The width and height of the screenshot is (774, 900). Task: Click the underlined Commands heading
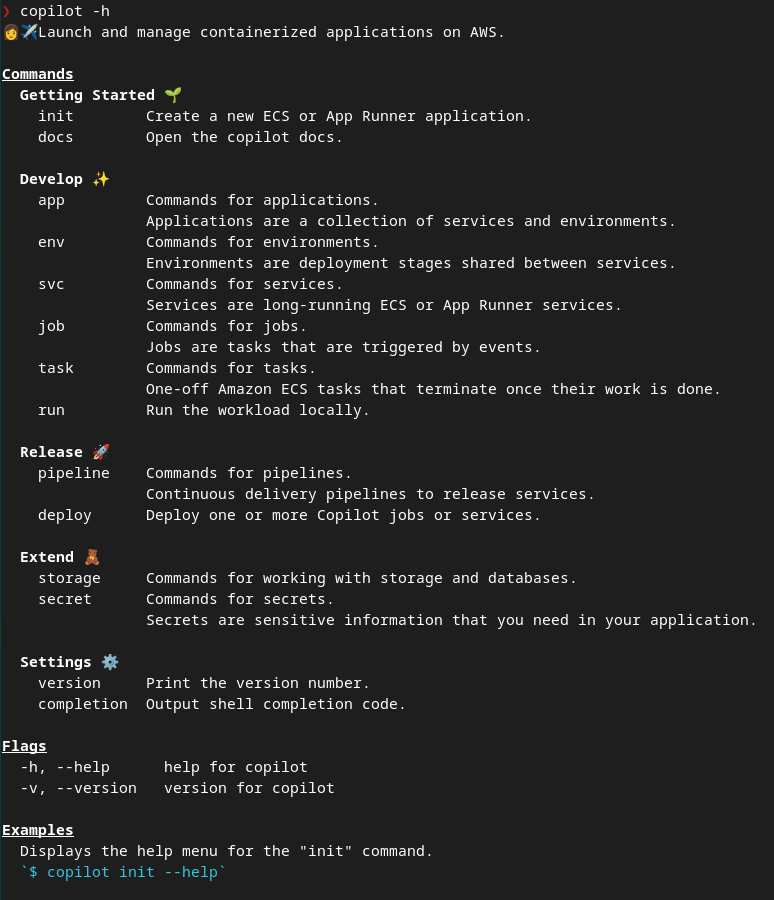click(x=38, y=74)
